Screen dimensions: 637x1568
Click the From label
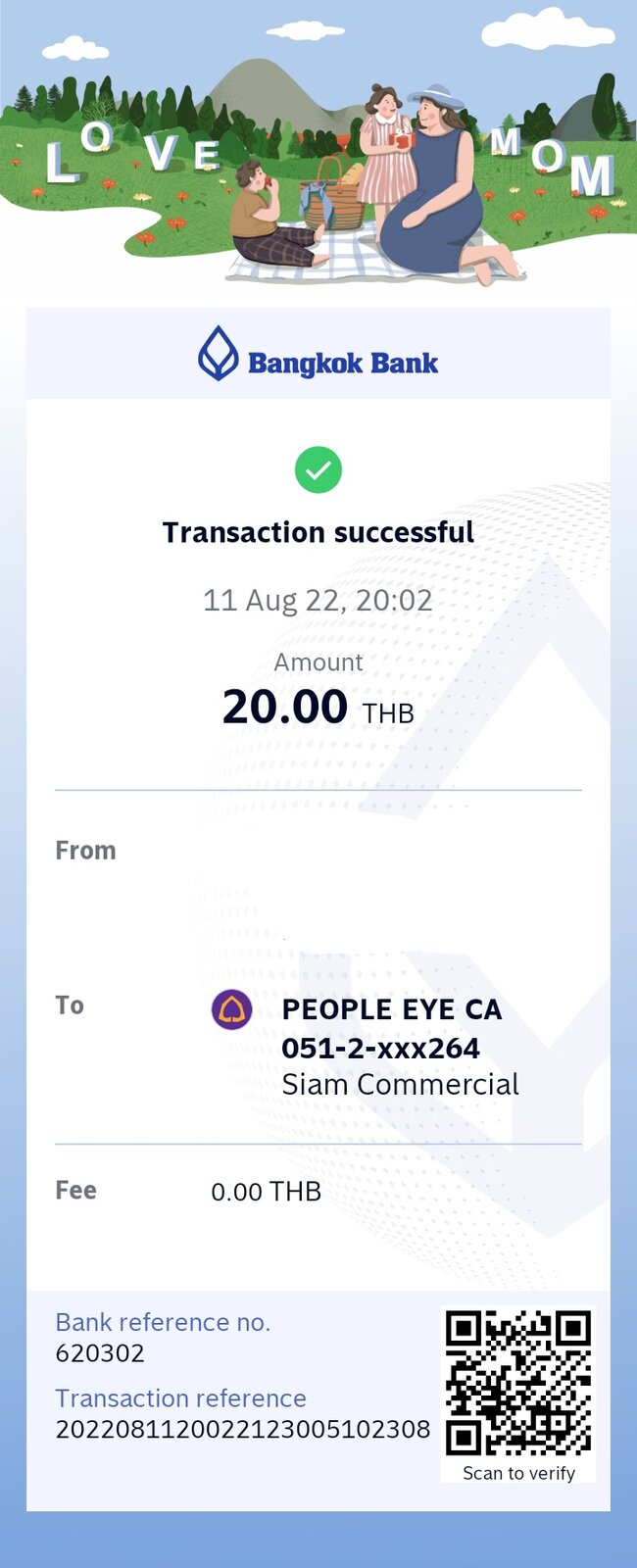coord(85,851)
